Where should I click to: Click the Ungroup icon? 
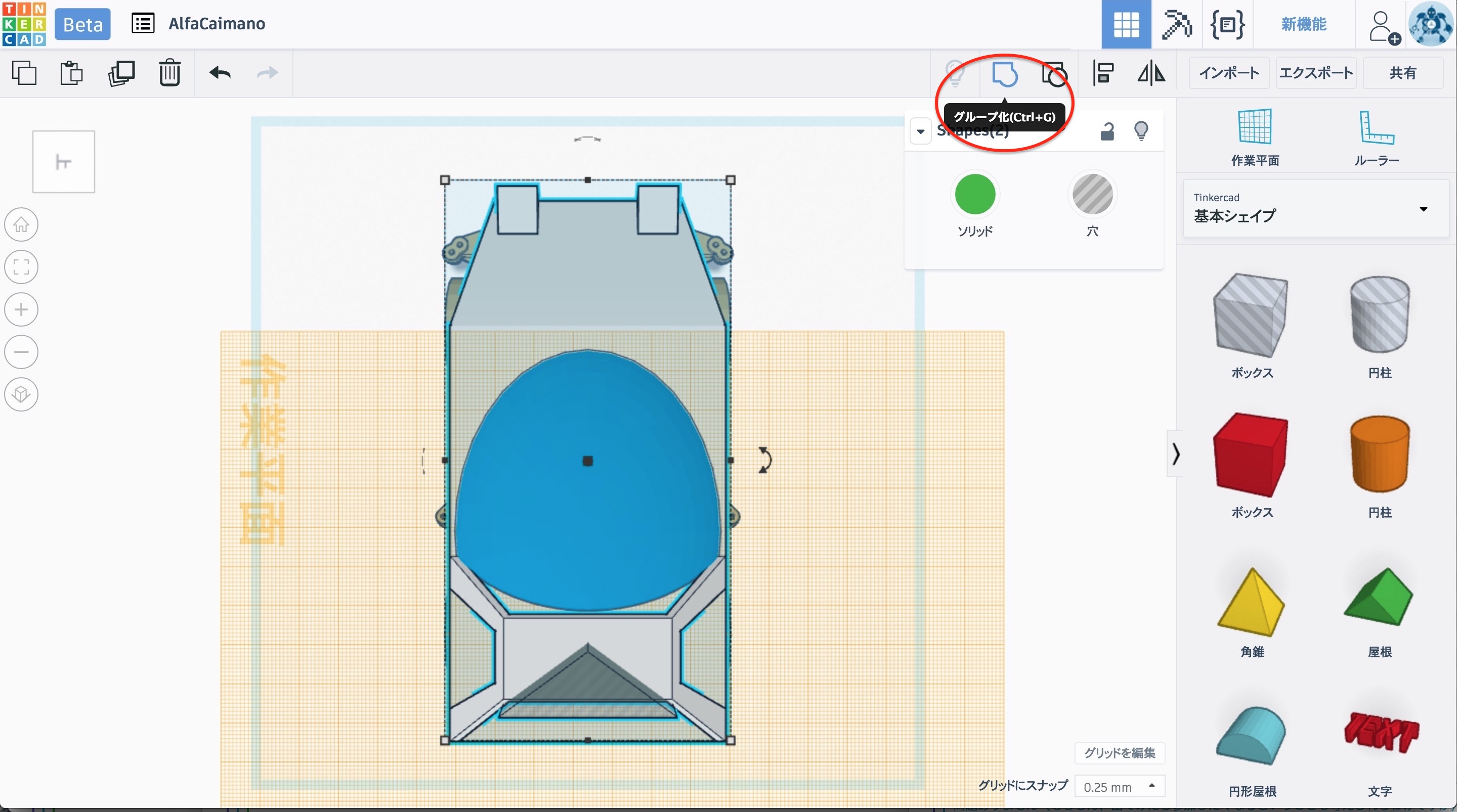[1054, 73]
